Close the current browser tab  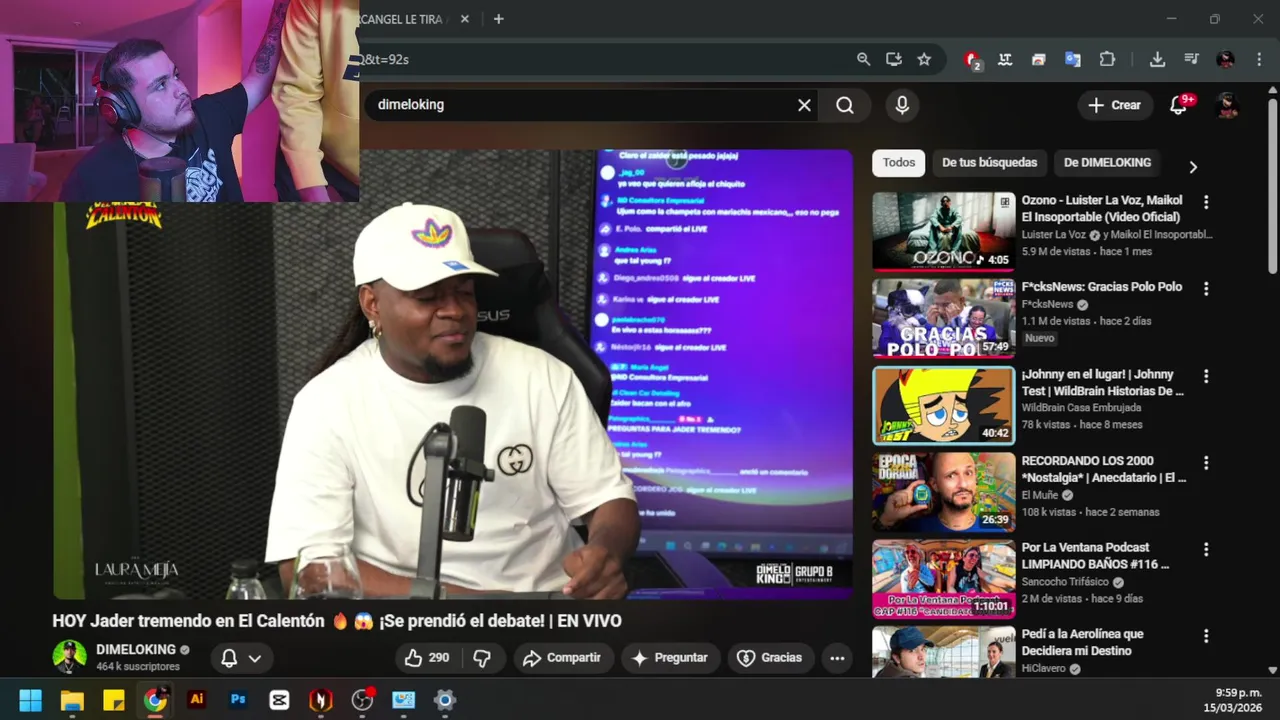465,19
